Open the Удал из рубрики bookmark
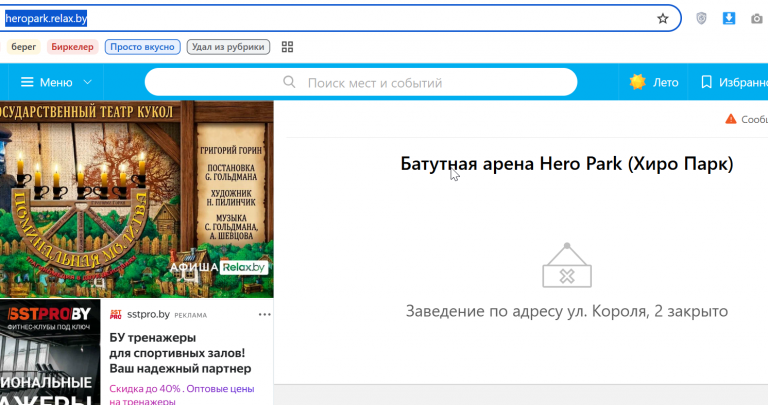 228,47
